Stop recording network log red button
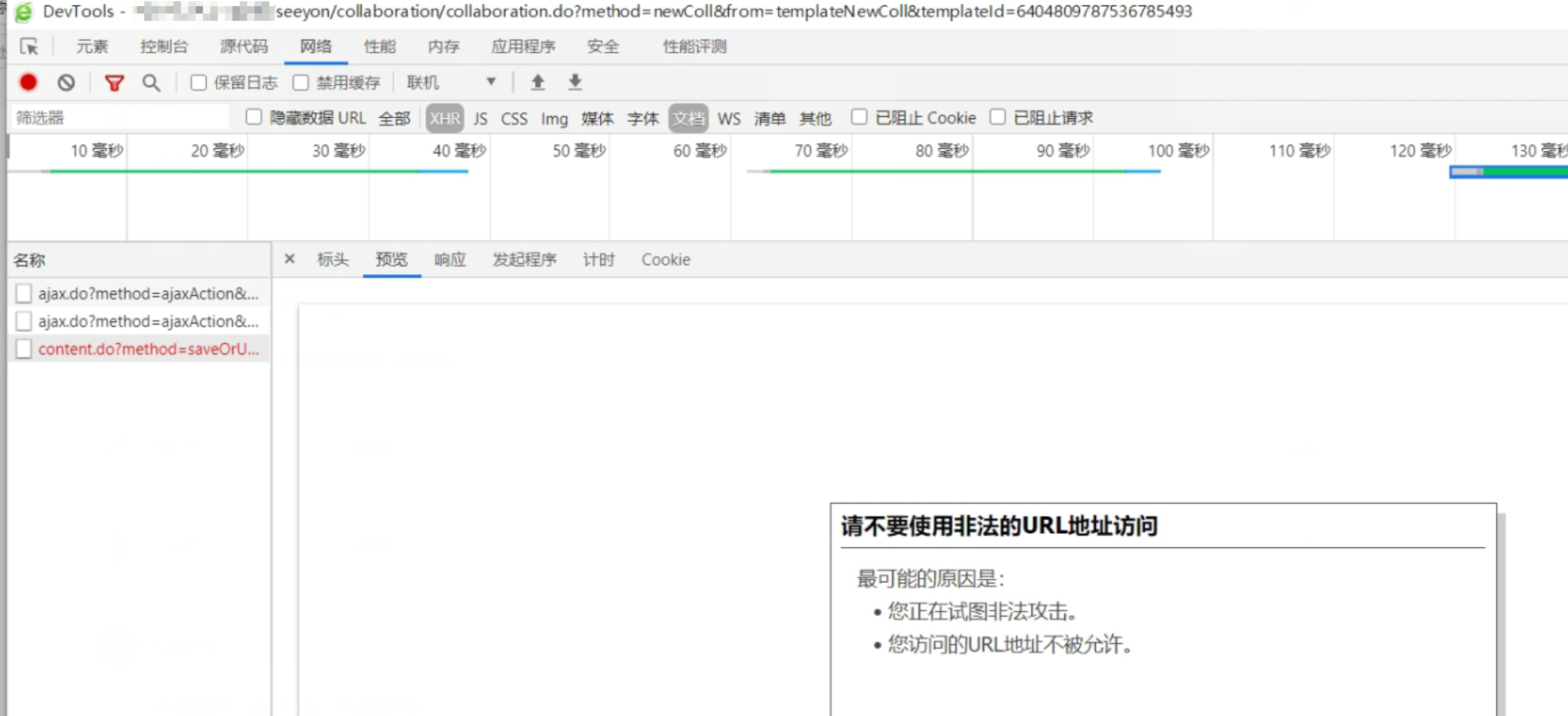 (x=28, y=82)
